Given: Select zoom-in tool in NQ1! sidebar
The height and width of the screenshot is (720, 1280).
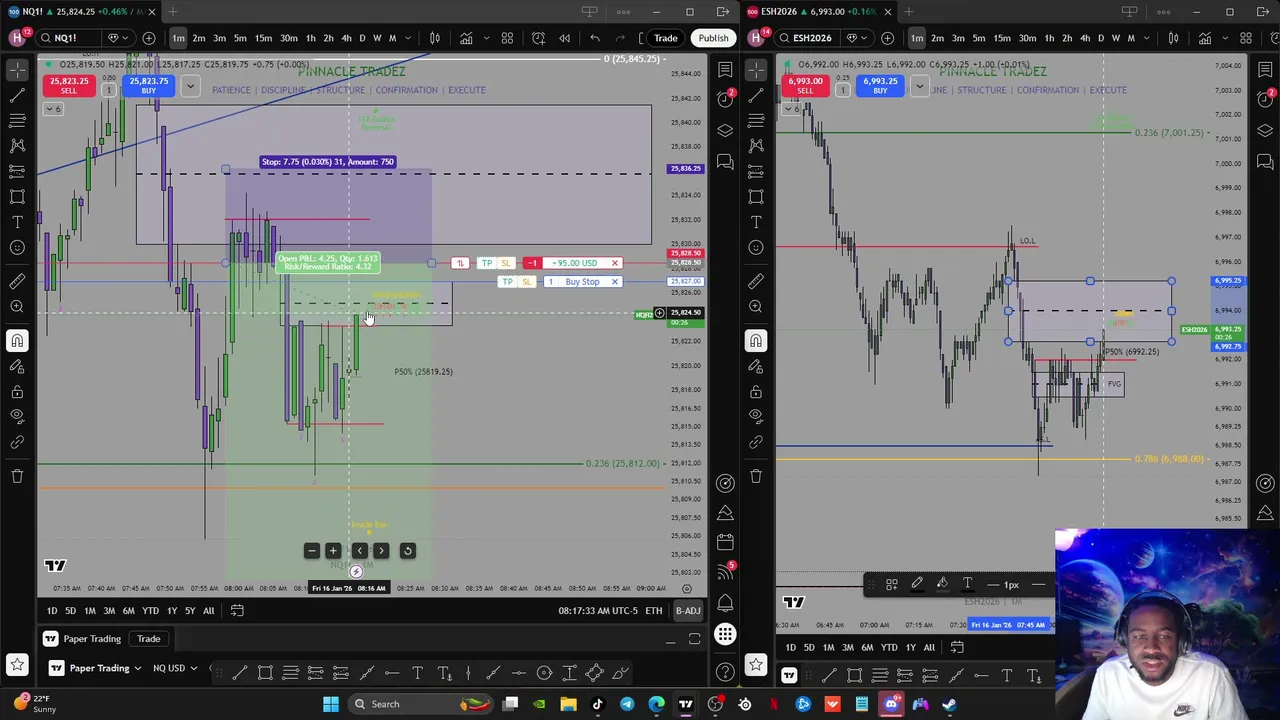Looking at the screenshot, I should pyautogui.click(x=17, y=307).
